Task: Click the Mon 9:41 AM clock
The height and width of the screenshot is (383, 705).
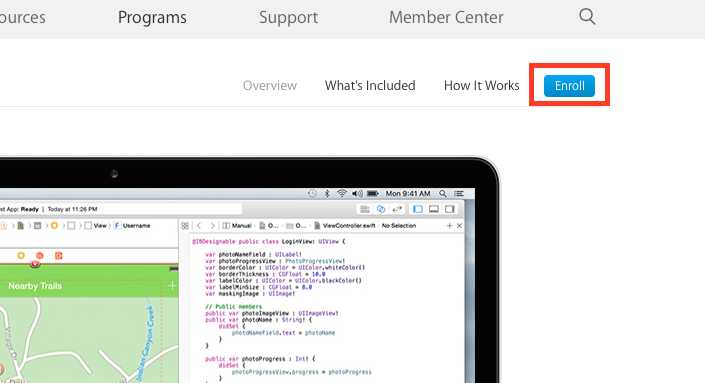Action: tap(408, 193)
